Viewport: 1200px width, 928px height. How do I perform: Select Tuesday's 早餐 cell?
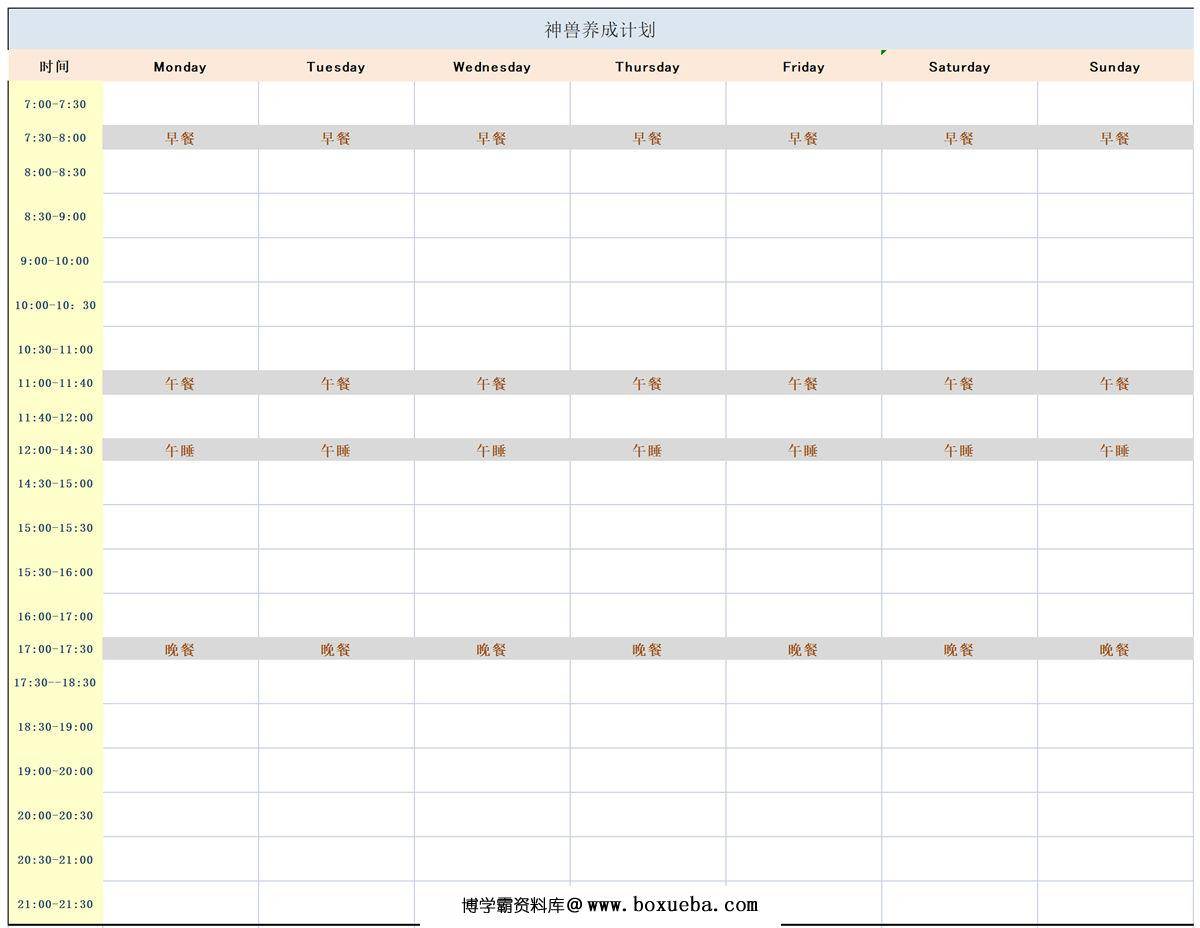tap(336, 138)
